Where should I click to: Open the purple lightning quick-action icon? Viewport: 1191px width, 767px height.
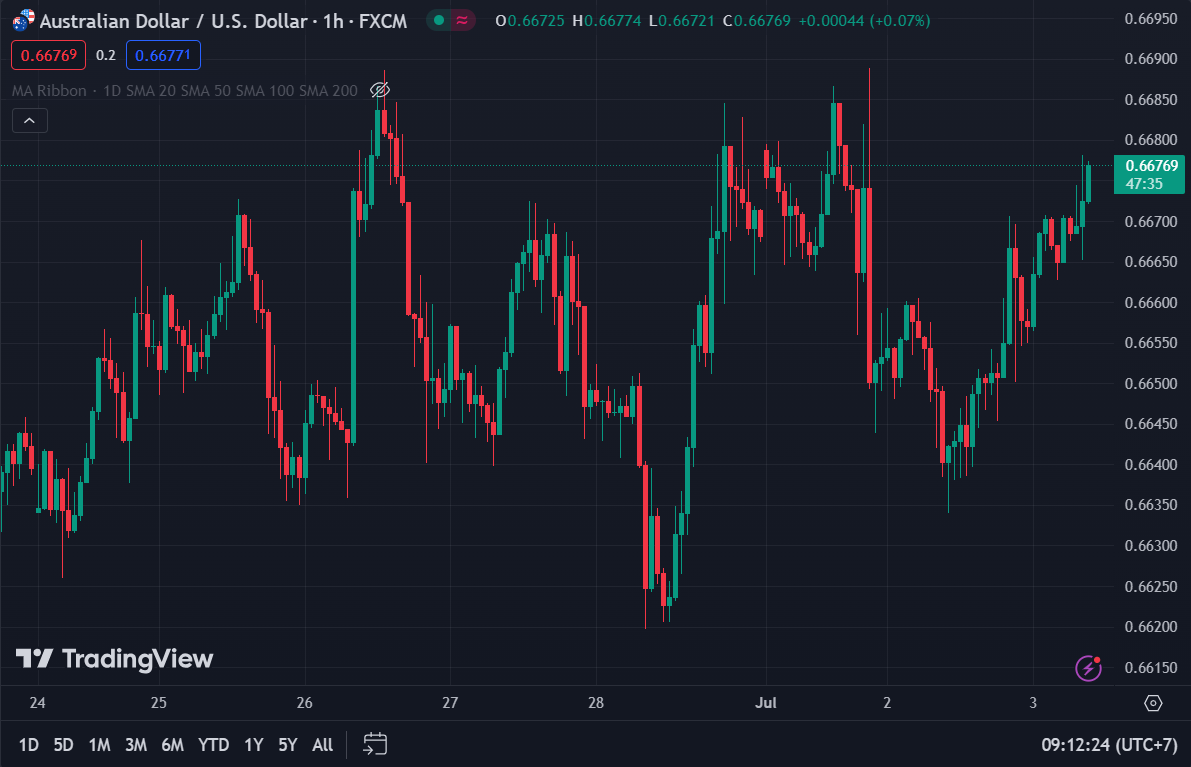click(1088, 668)
